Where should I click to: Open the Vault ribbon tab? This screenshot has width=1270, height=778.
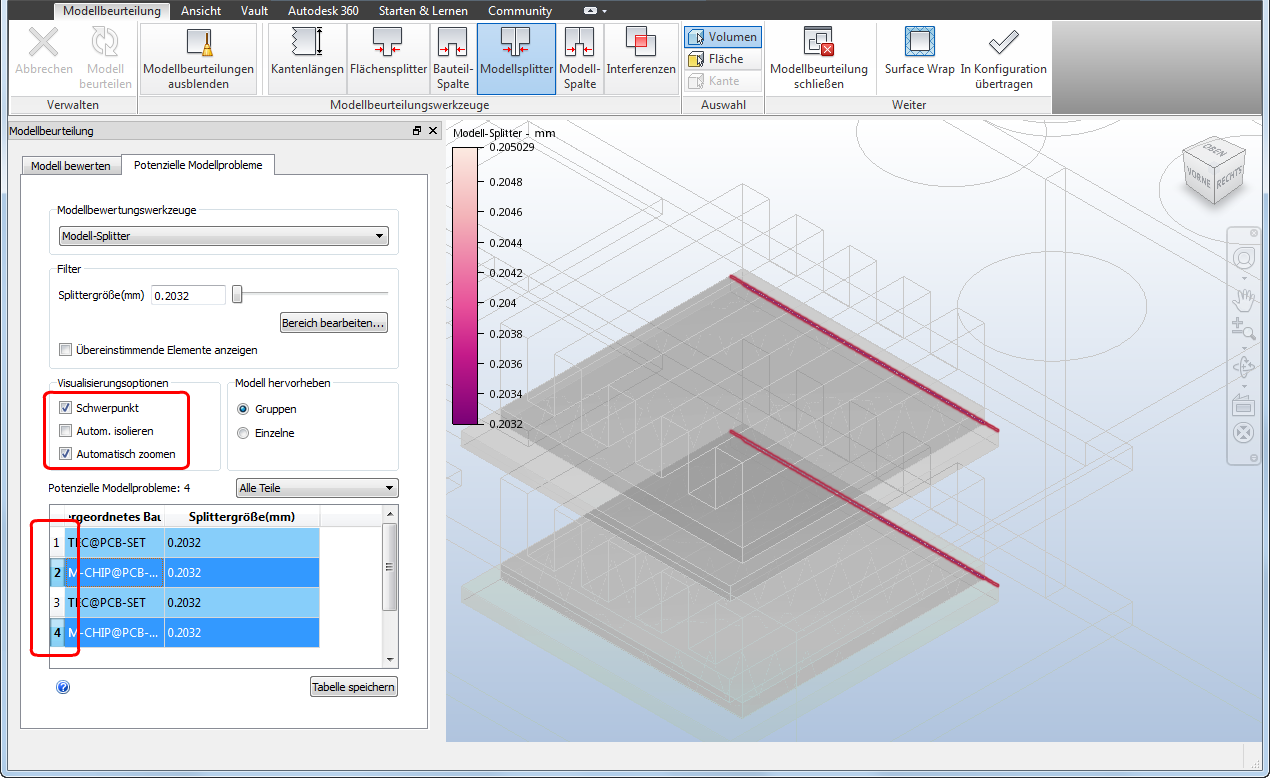pyautogui.click(x=254, y=11)
